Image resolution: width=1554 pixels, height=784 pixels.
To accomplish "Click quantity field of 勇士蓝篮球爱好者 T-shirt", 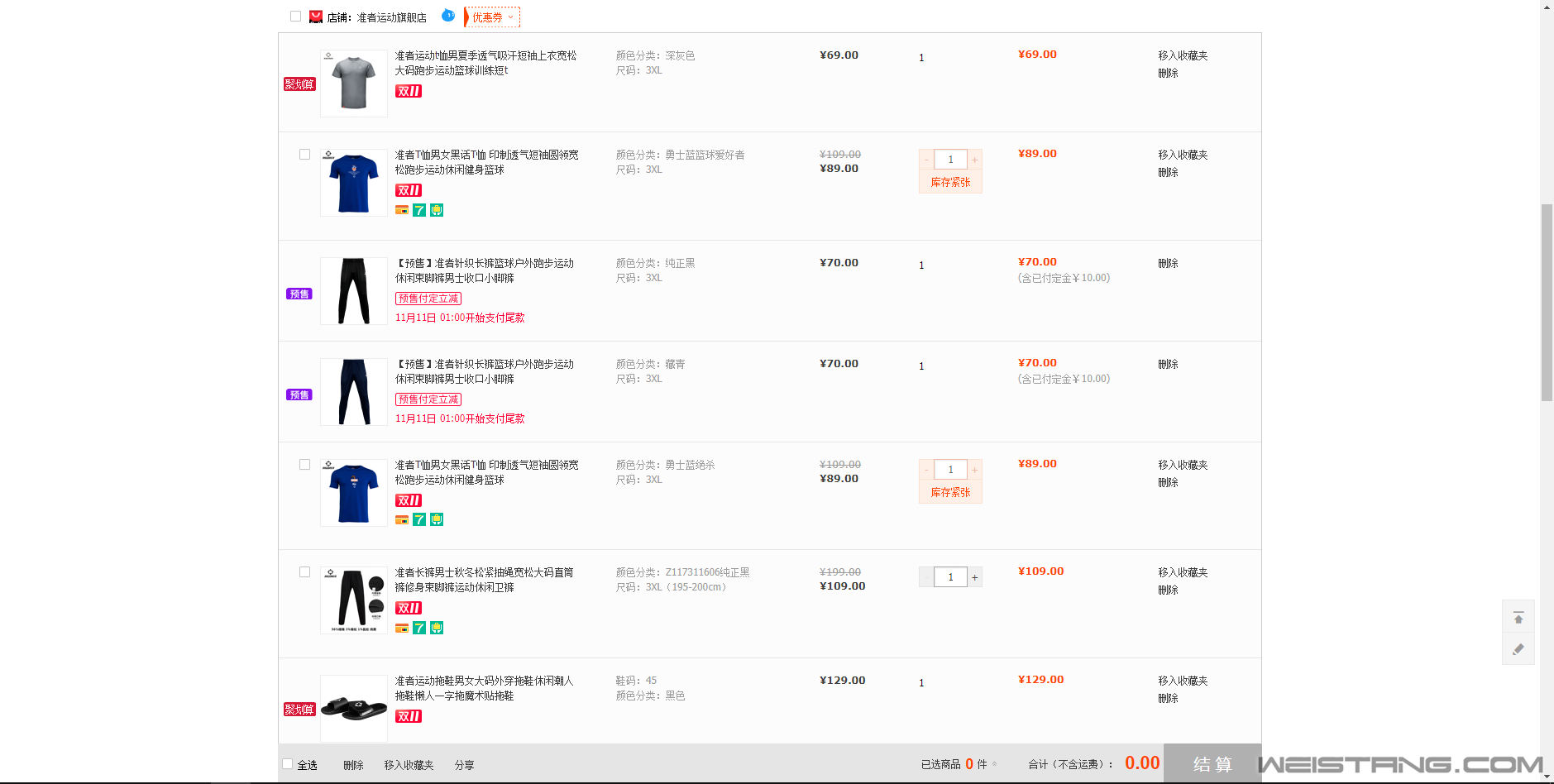I will coord(951,160).
